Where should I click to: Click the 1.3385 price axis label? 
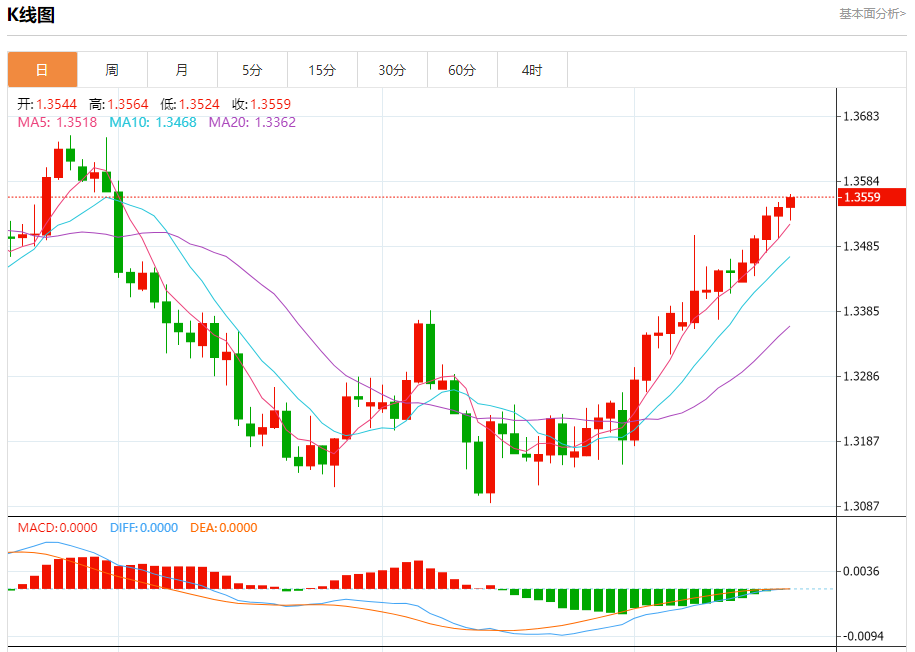click(x=861, y=311)
